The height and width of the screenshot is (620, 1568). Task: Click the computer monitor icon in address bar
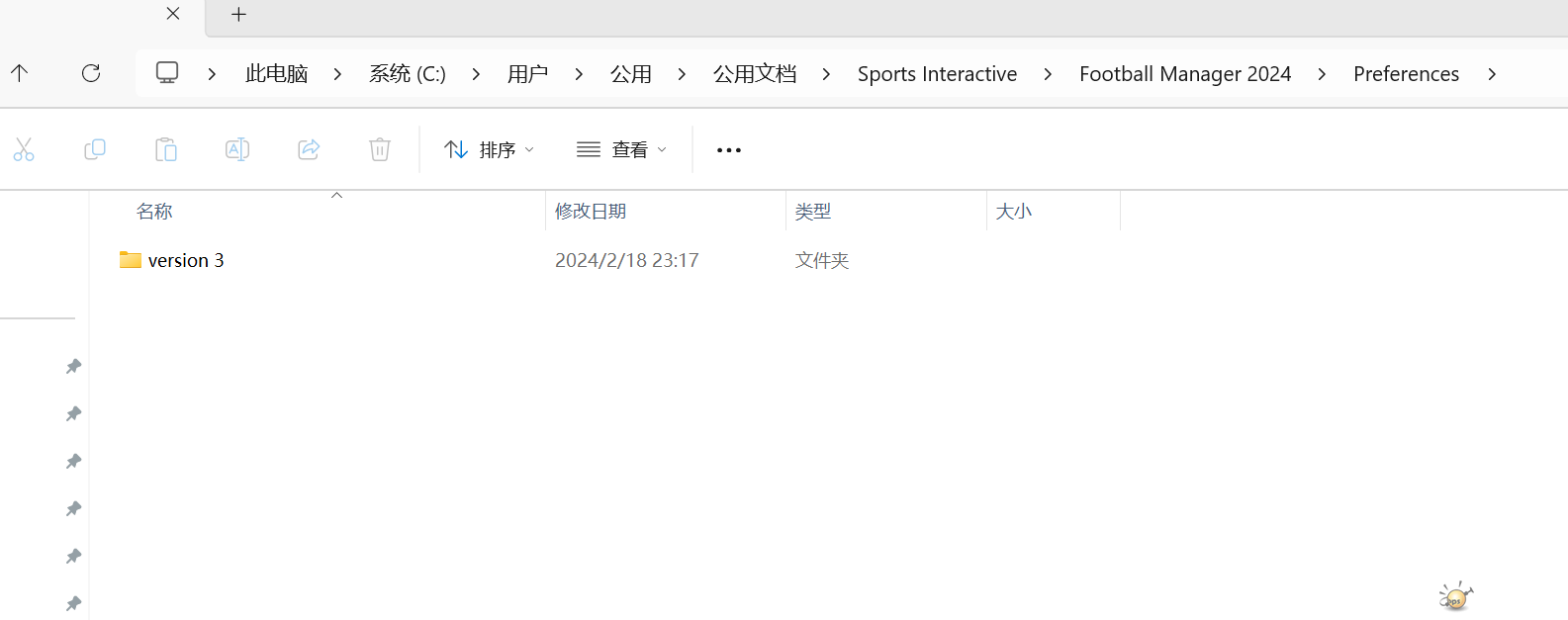tap(167, 73)
